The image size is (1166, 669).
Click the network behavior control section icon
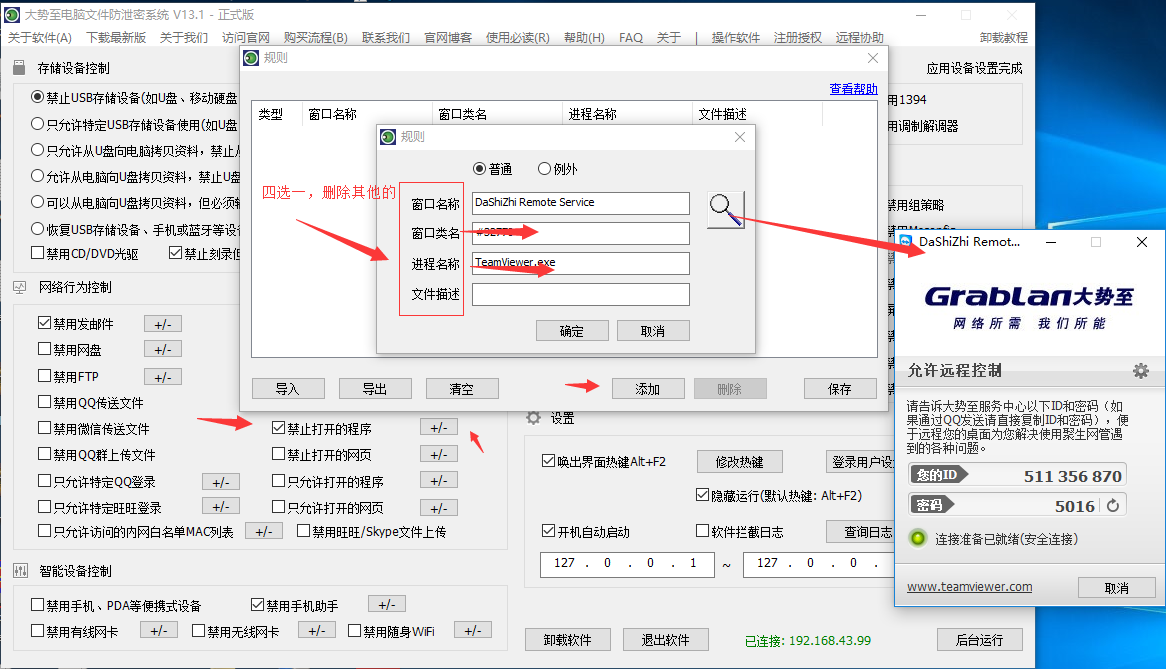point(20,287)
